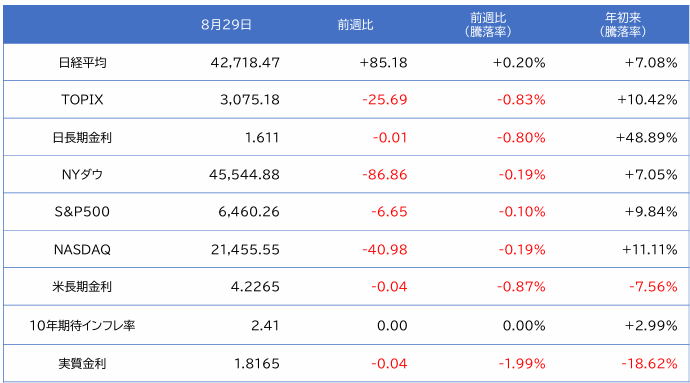Click the NASDAQ row label
This screenshot has width=690, height=383.
82,250
